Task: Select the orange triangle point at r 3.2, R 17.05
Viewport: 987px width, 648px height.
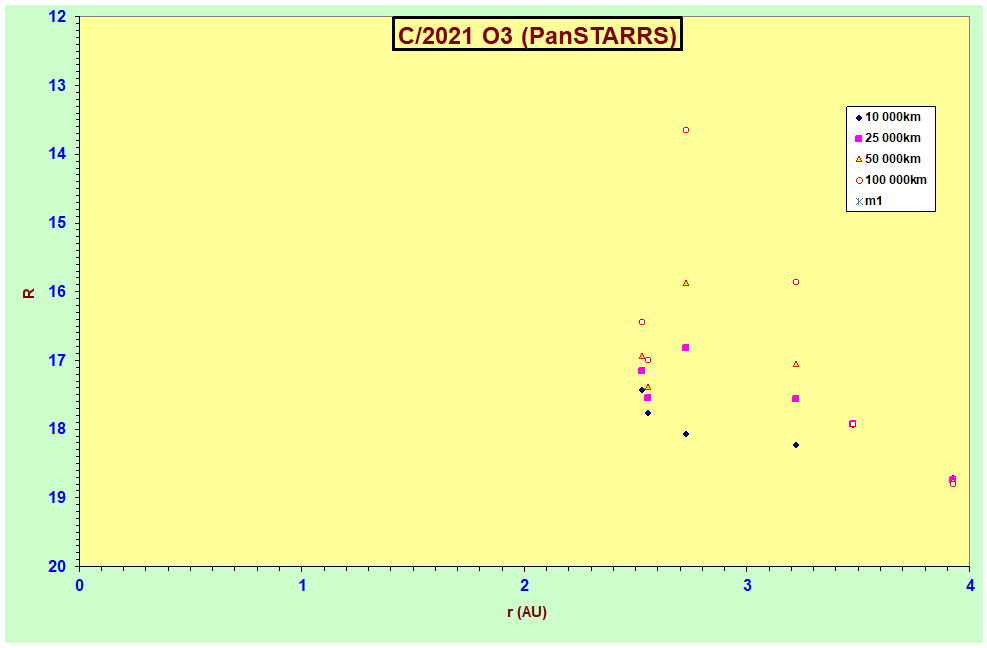Action: (x=796, y=364)
